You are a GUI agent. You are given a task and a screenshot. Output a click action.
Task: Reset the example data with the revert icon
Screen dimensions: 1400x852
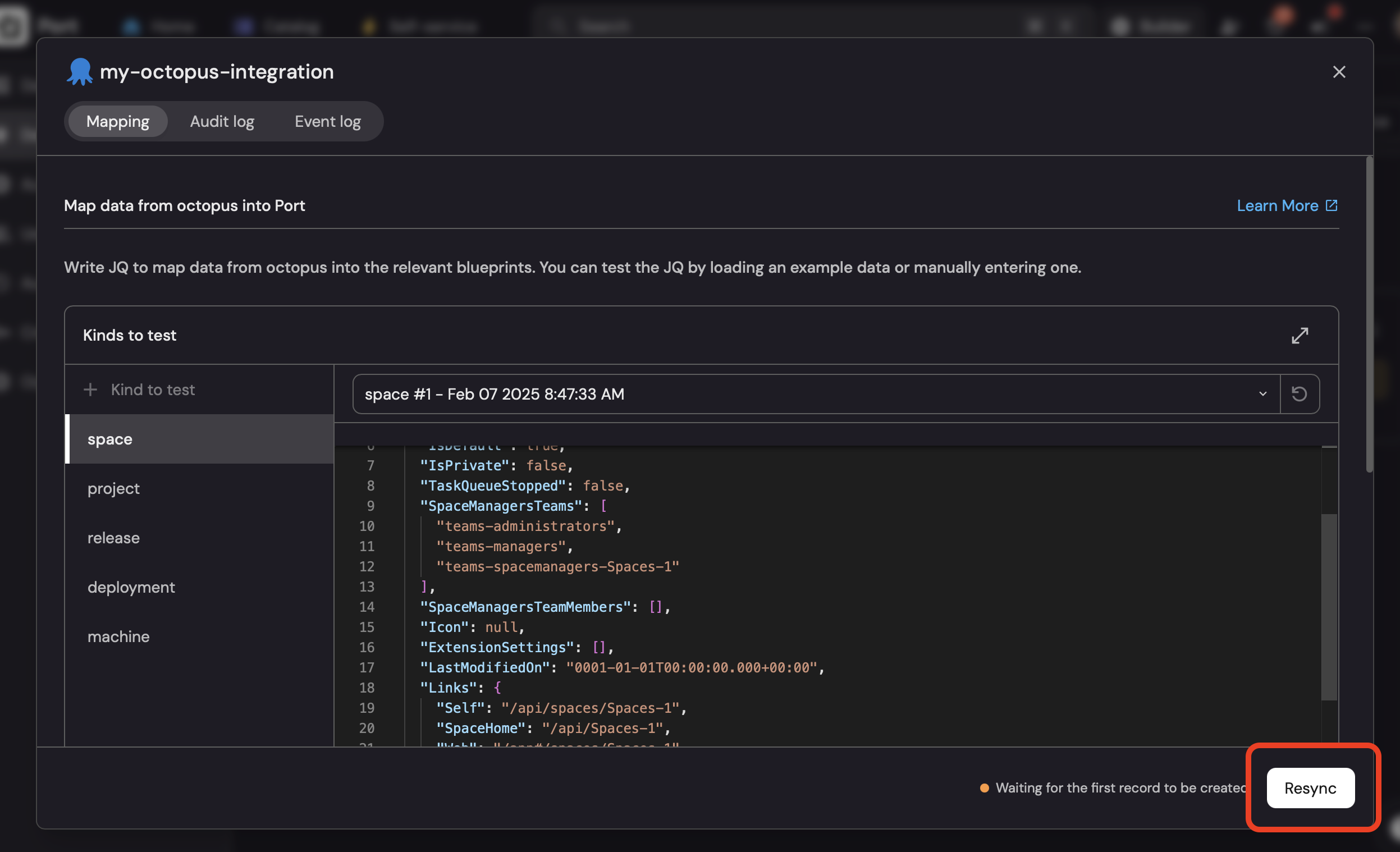[1300, 393]
